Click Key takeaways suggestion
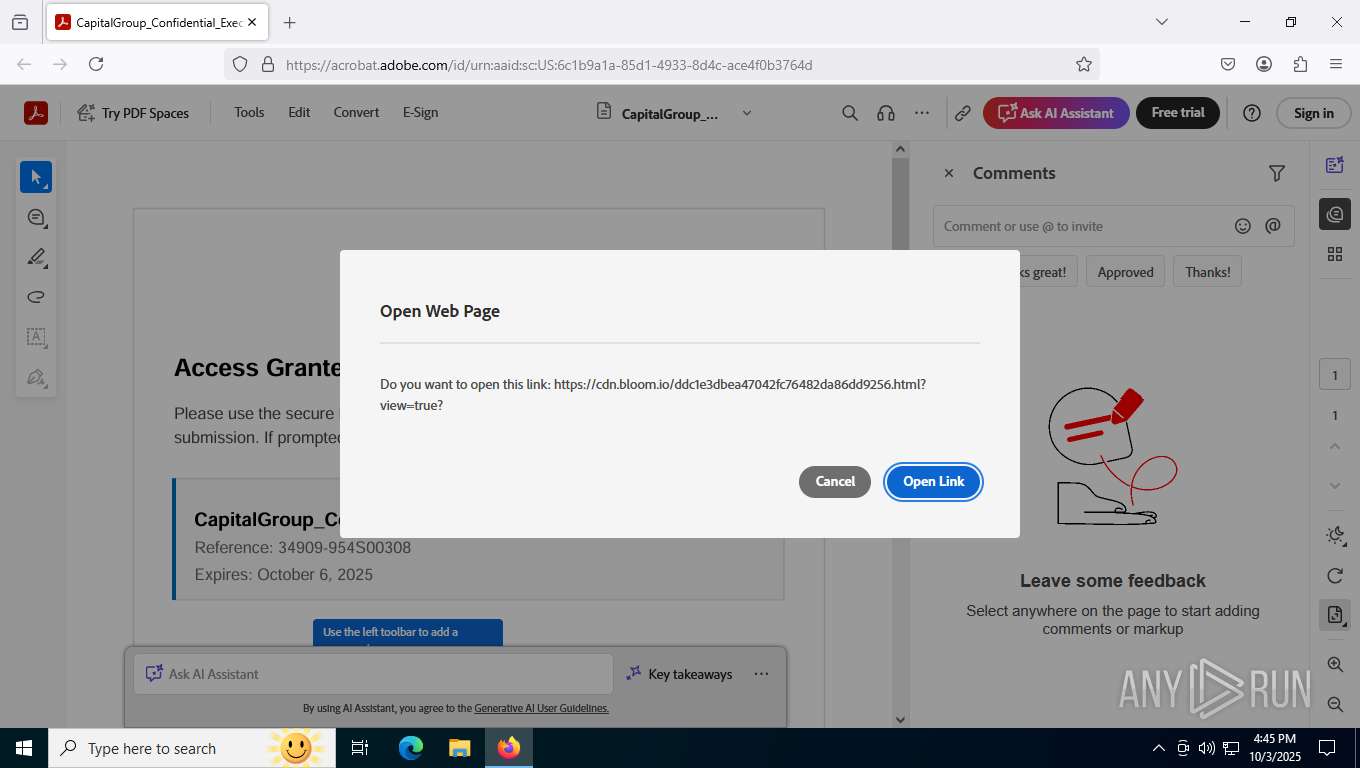 click(680, 674)
